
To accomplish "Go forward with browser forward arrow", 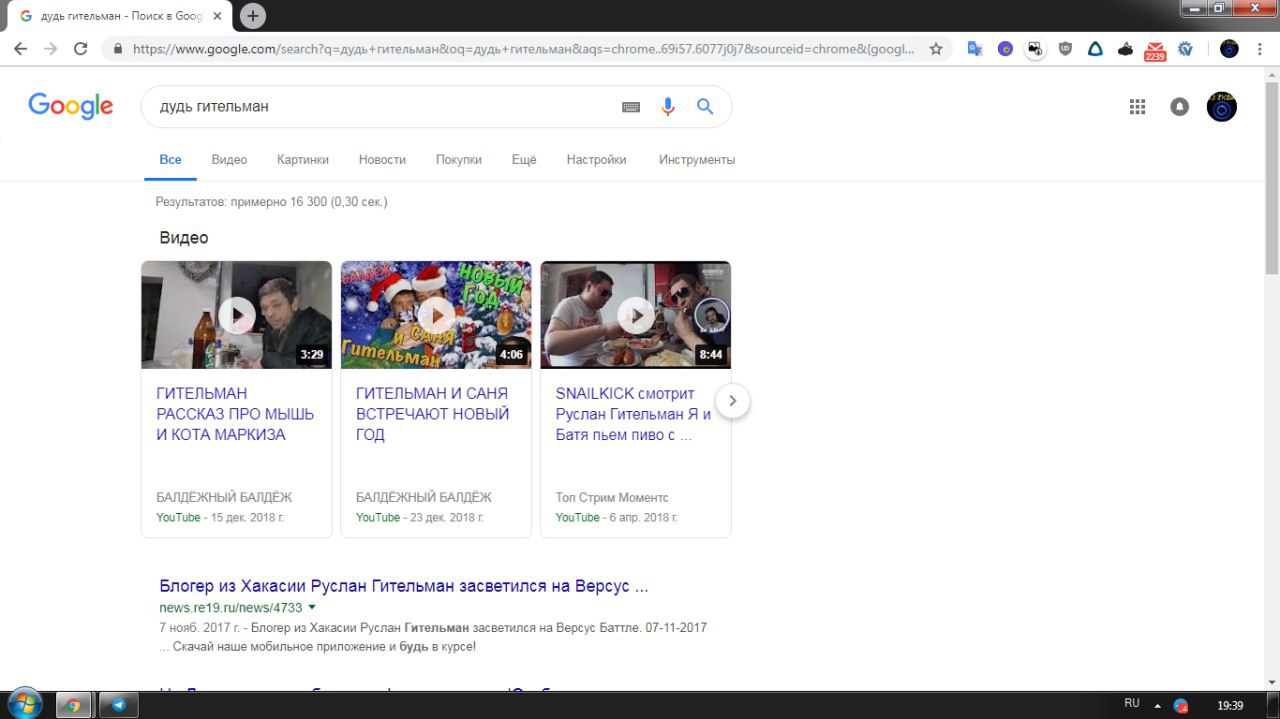I will (x=50, y=48).
